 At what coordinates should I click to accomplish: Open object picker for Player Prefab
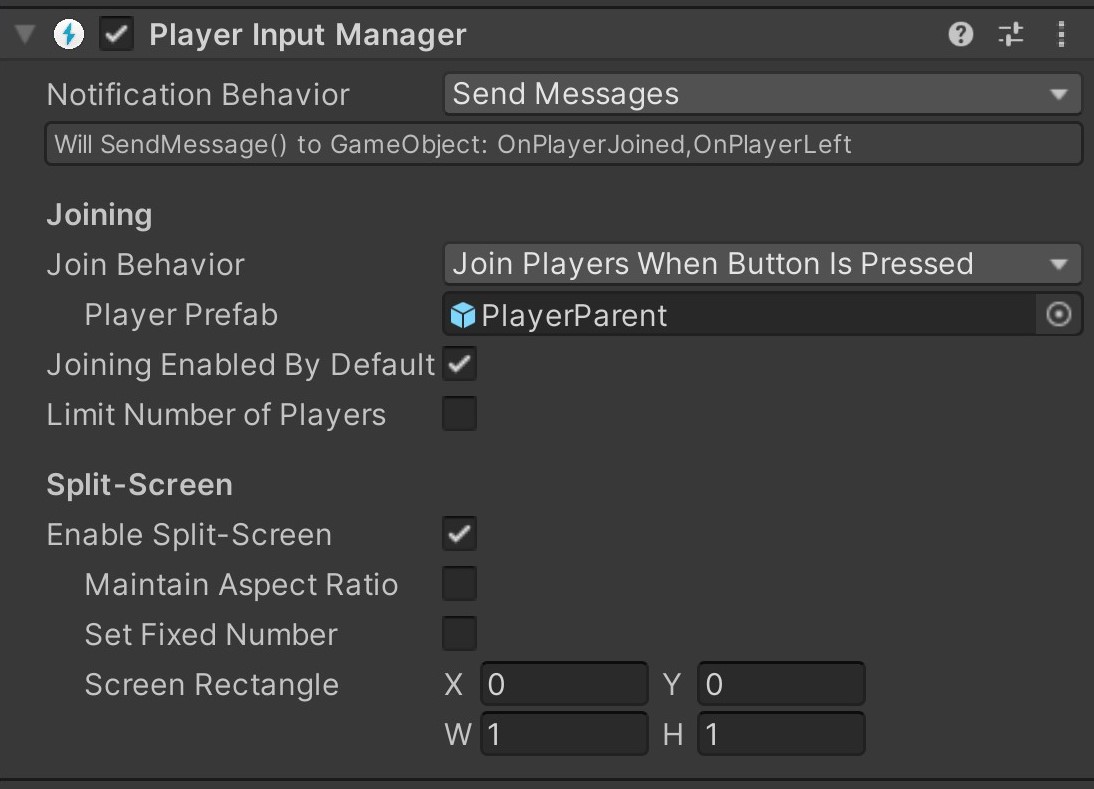coord(1058,315)
